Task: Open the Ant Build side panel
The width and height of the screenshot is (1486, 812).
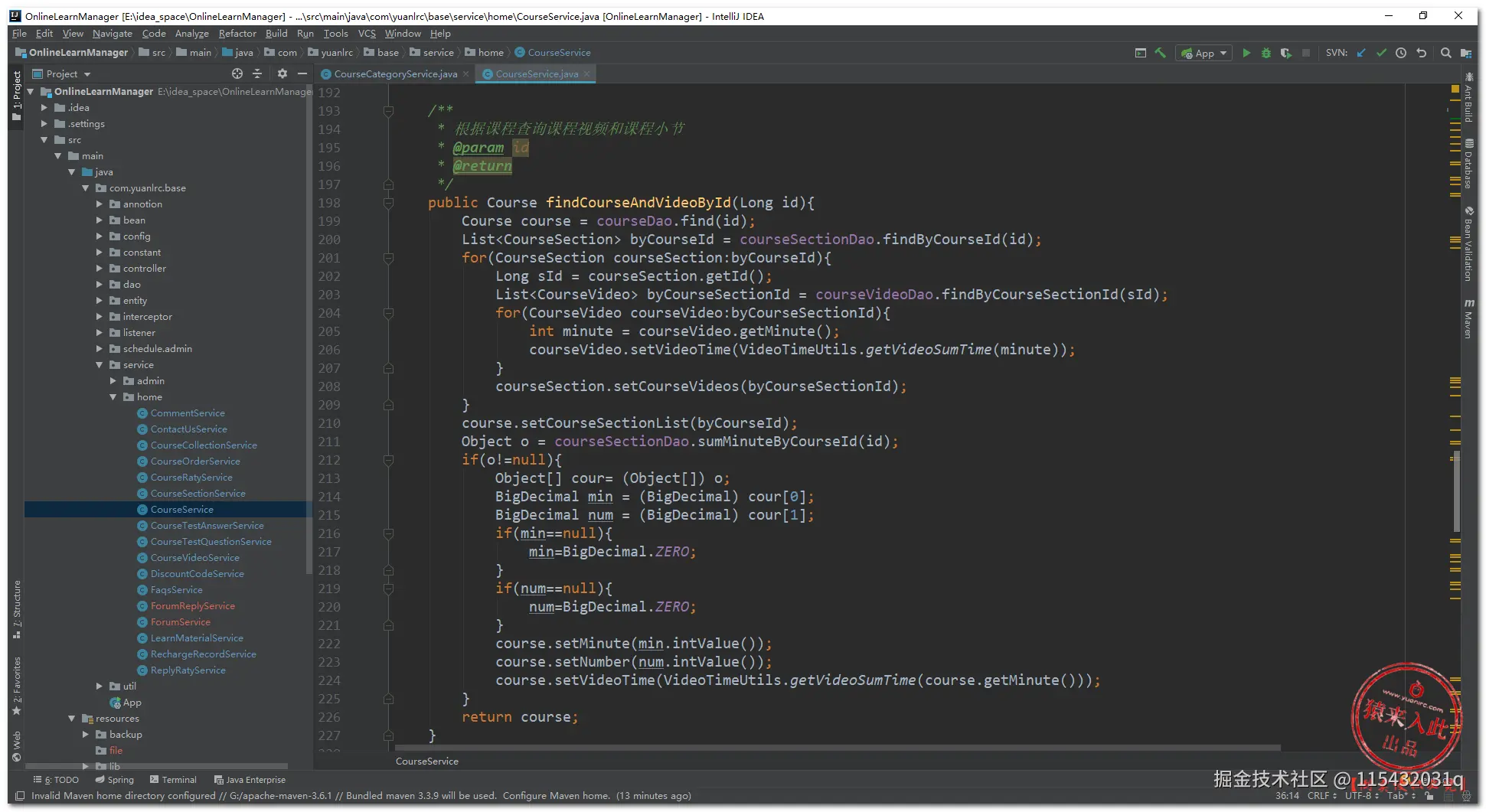Action: 1468,96
